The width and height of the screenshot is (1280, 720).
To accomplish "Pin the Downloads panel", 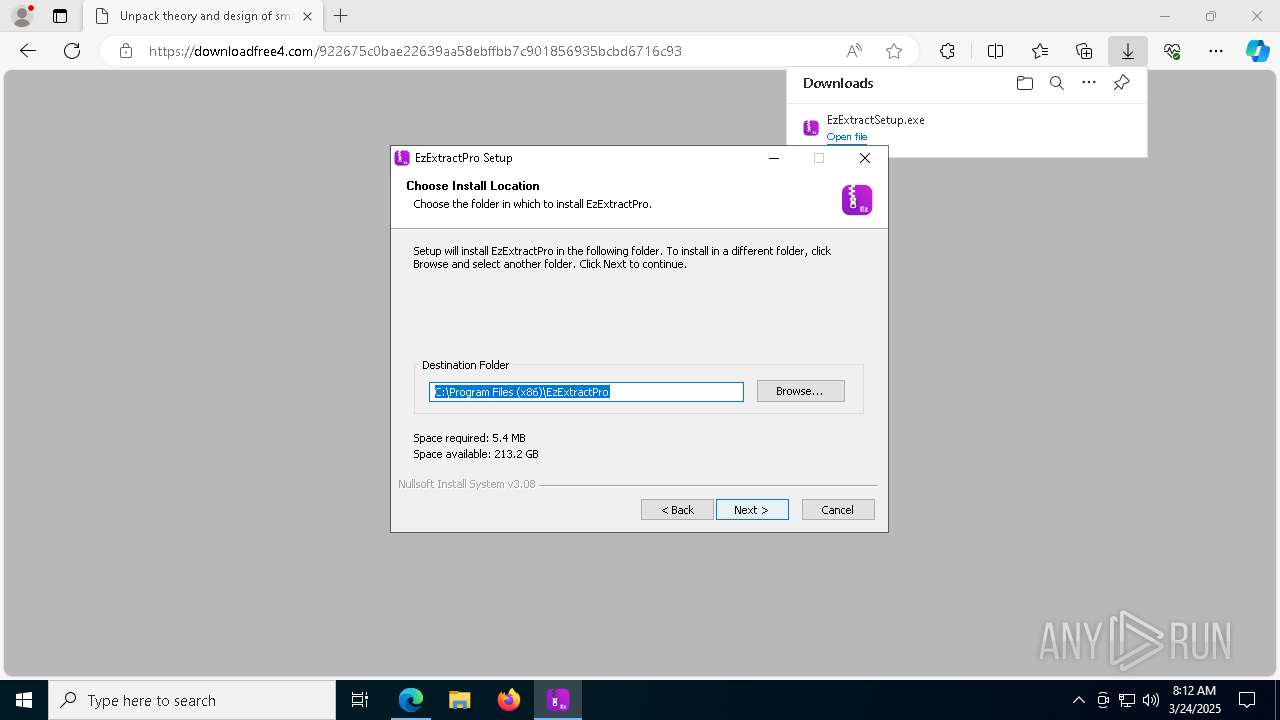I will (1121, 83).
